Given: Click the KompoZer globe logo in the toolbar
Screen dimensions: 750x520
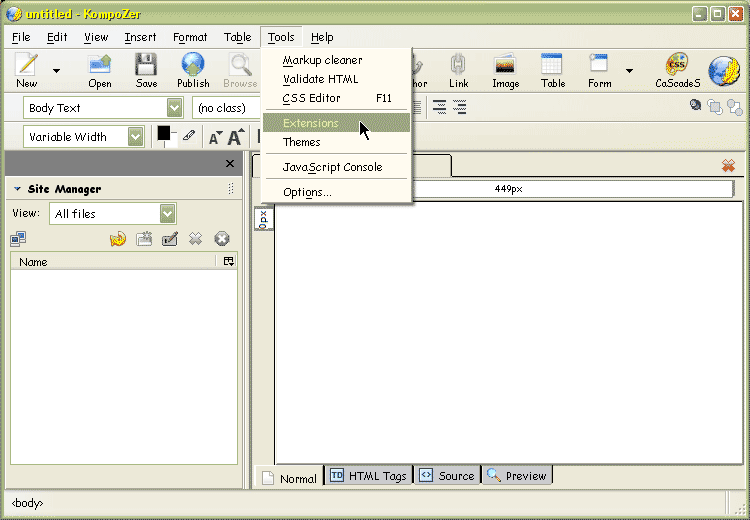Looking at the screenshot, I should pos(724,71).
